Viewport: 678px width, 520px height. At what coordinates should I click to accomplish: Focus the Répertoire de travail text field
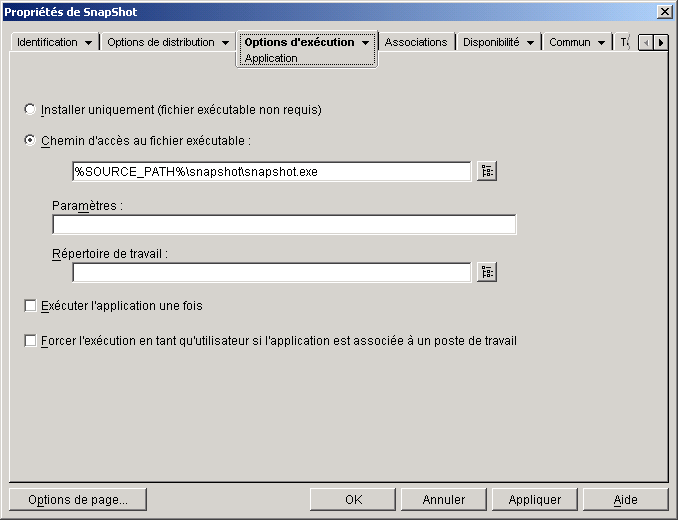click(x=272, y=272)
